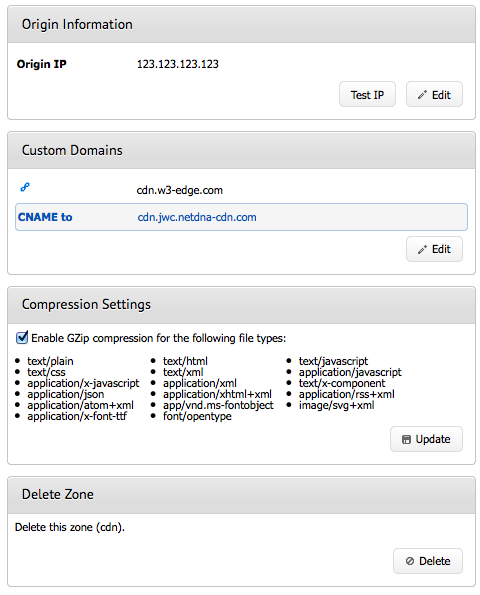Screen dimensions: 480x595
Task: Click the Update button
Action: pyautogui.click(x=426, y=439)
